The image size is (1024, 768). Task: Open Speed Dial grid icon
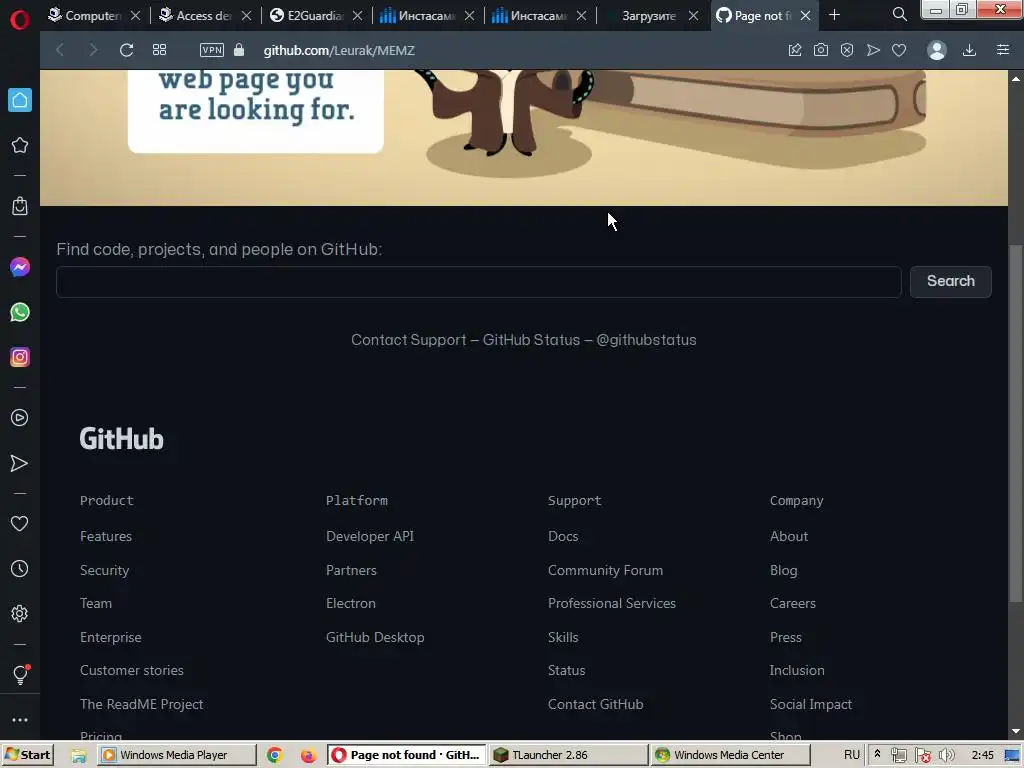click(159, 50)
